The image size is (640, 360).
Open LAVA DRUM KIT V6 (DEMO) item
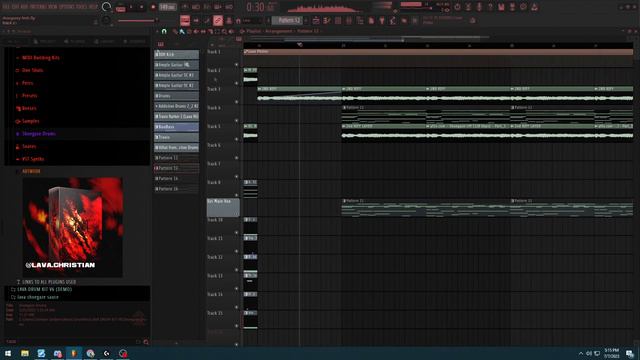point(44,289)
